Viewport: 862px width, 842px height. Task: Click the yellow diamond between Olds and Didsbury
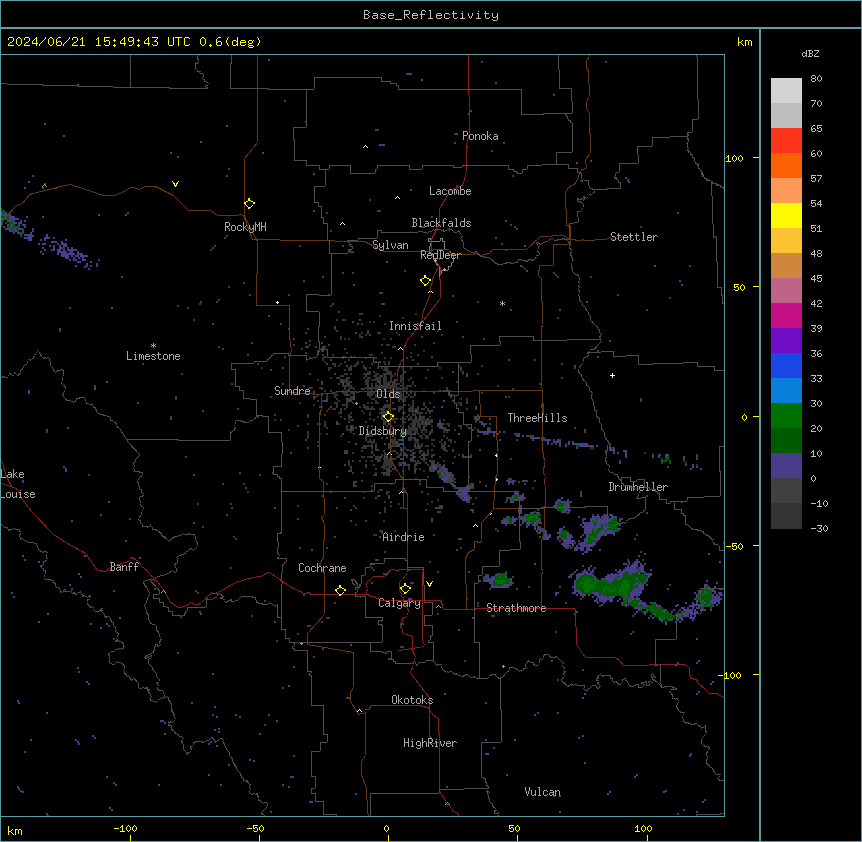[x=388, y=417]
